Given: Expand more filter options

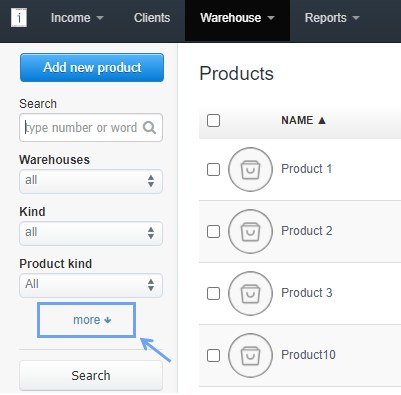Looking at the screenshot, I should [92, 320].
